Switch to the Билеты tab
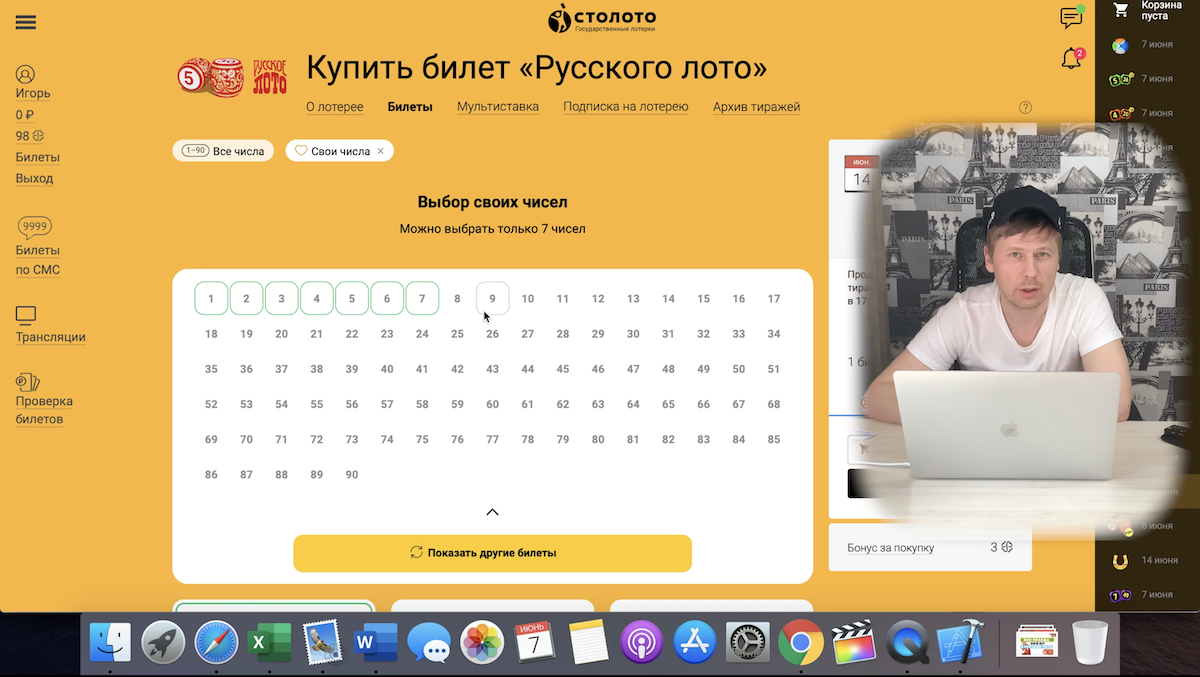Viewport: 1200px width, 677px height. 410,107
